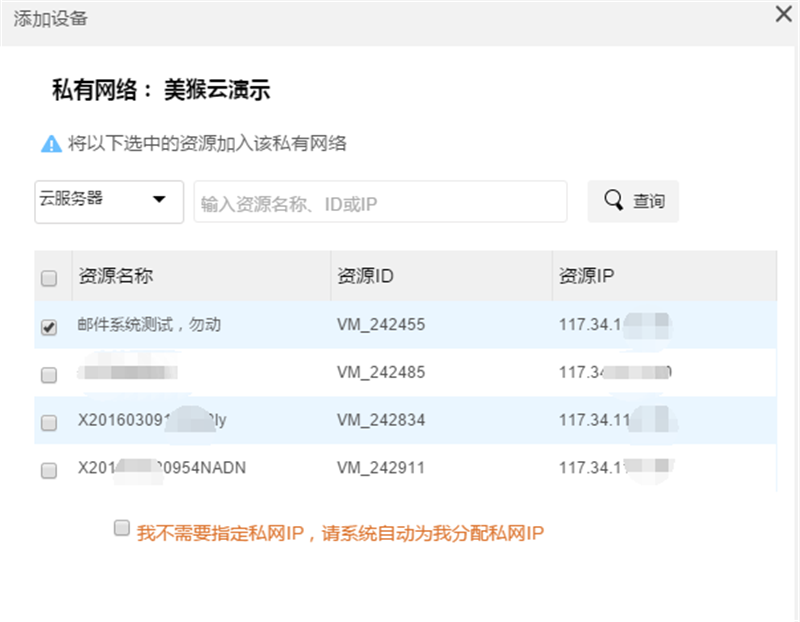Screen dimensions: 800x622
Task: Open the 云服务器 resource type dropdown
Action: (109, 202)
